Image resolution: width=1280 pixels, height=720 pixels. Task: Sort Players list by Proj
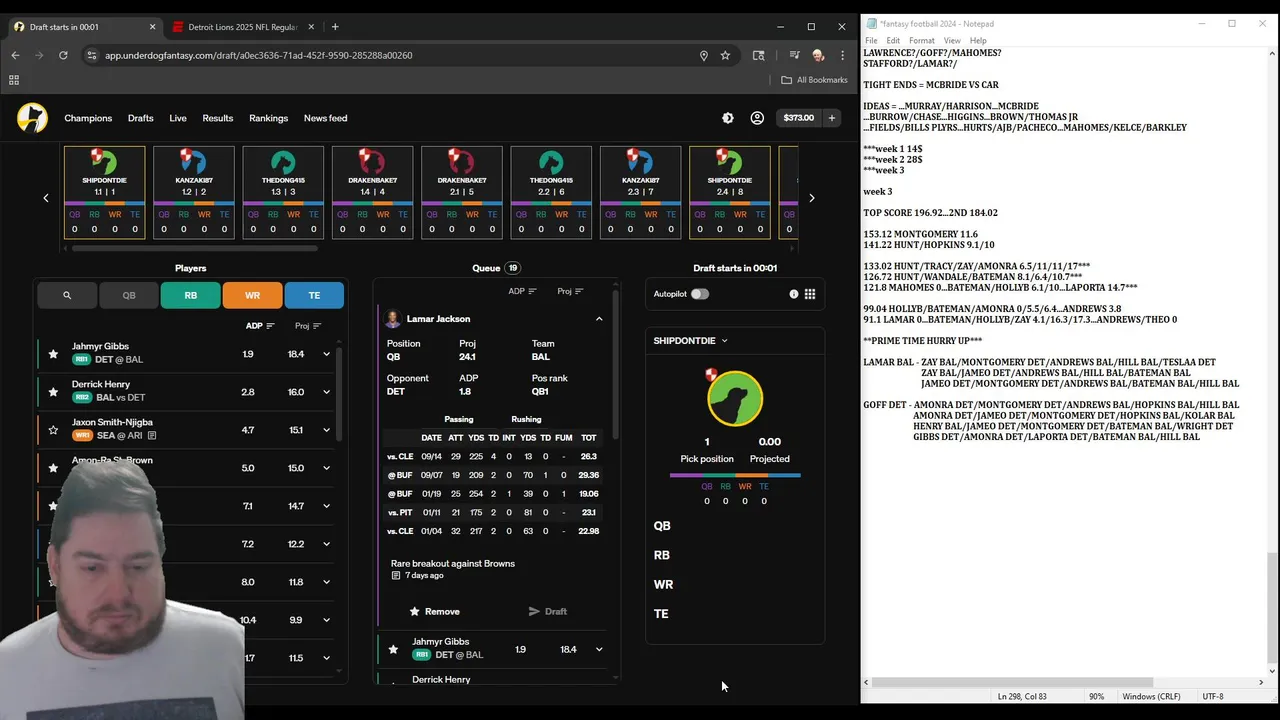point(308,326)
